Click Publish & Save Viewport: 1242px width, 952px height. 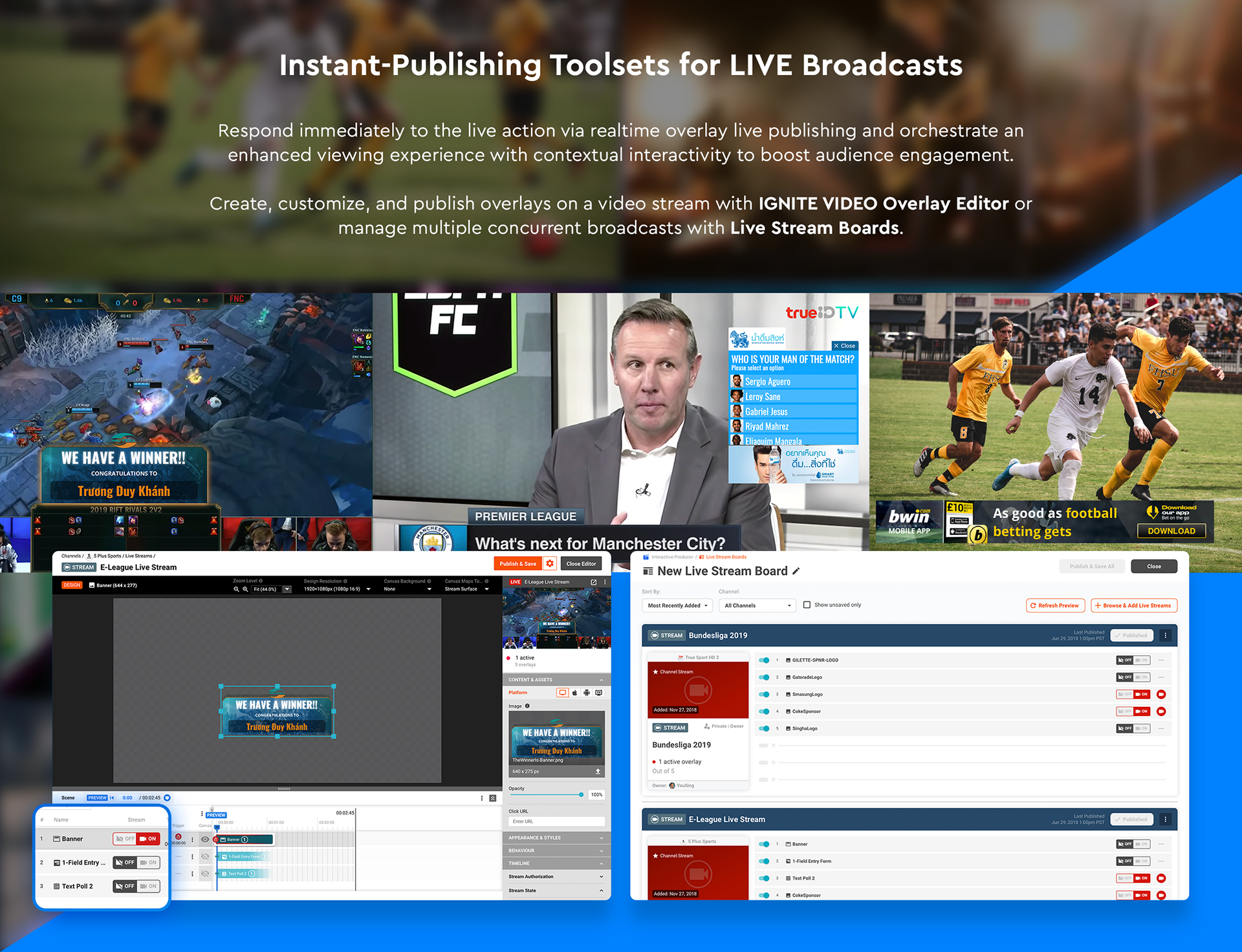pyautogui.click(x=518, y=563)
